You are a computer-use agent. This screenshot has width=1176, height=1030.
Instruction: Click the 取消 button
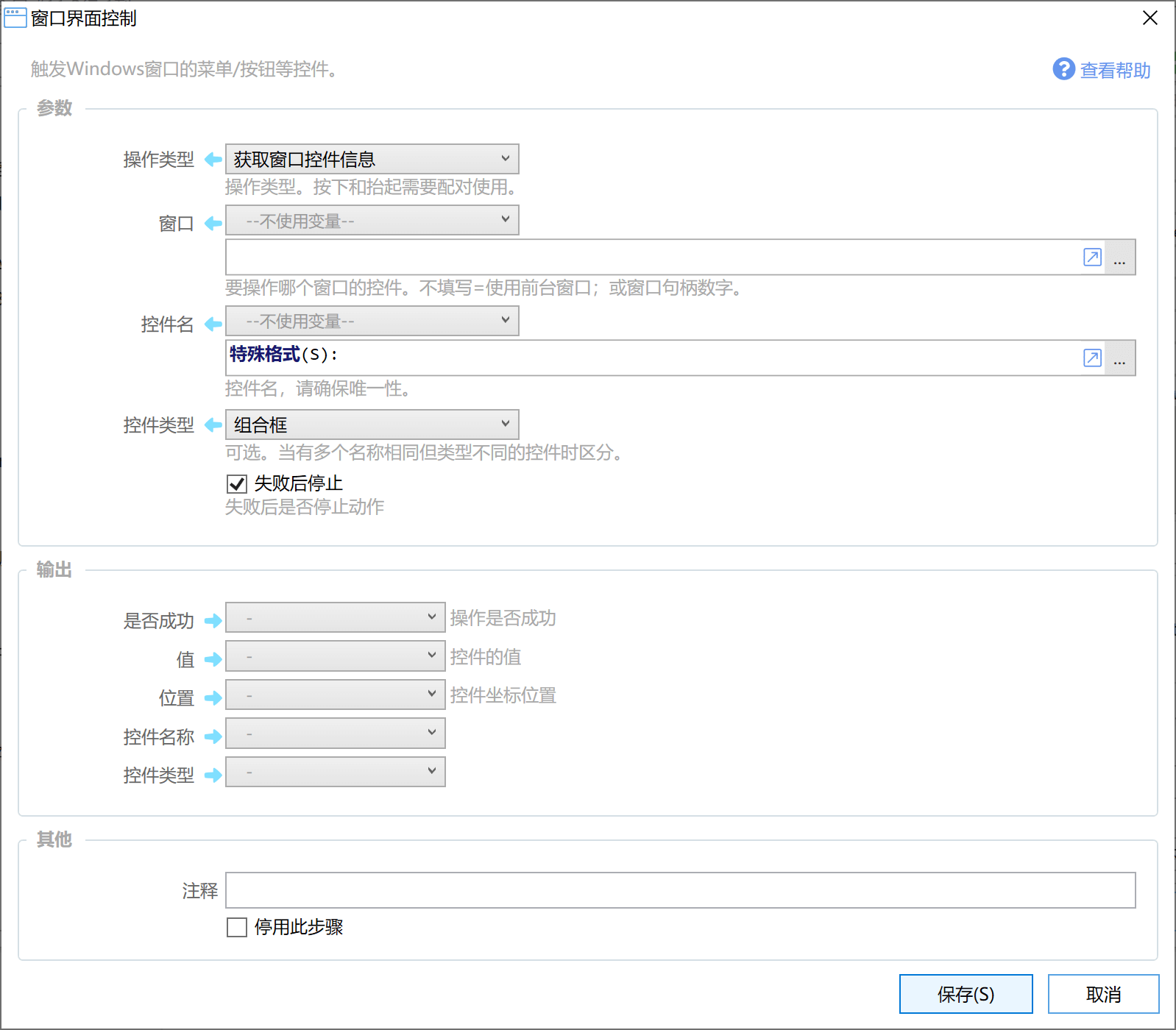pyautogui.click(x=1103, y=994)
